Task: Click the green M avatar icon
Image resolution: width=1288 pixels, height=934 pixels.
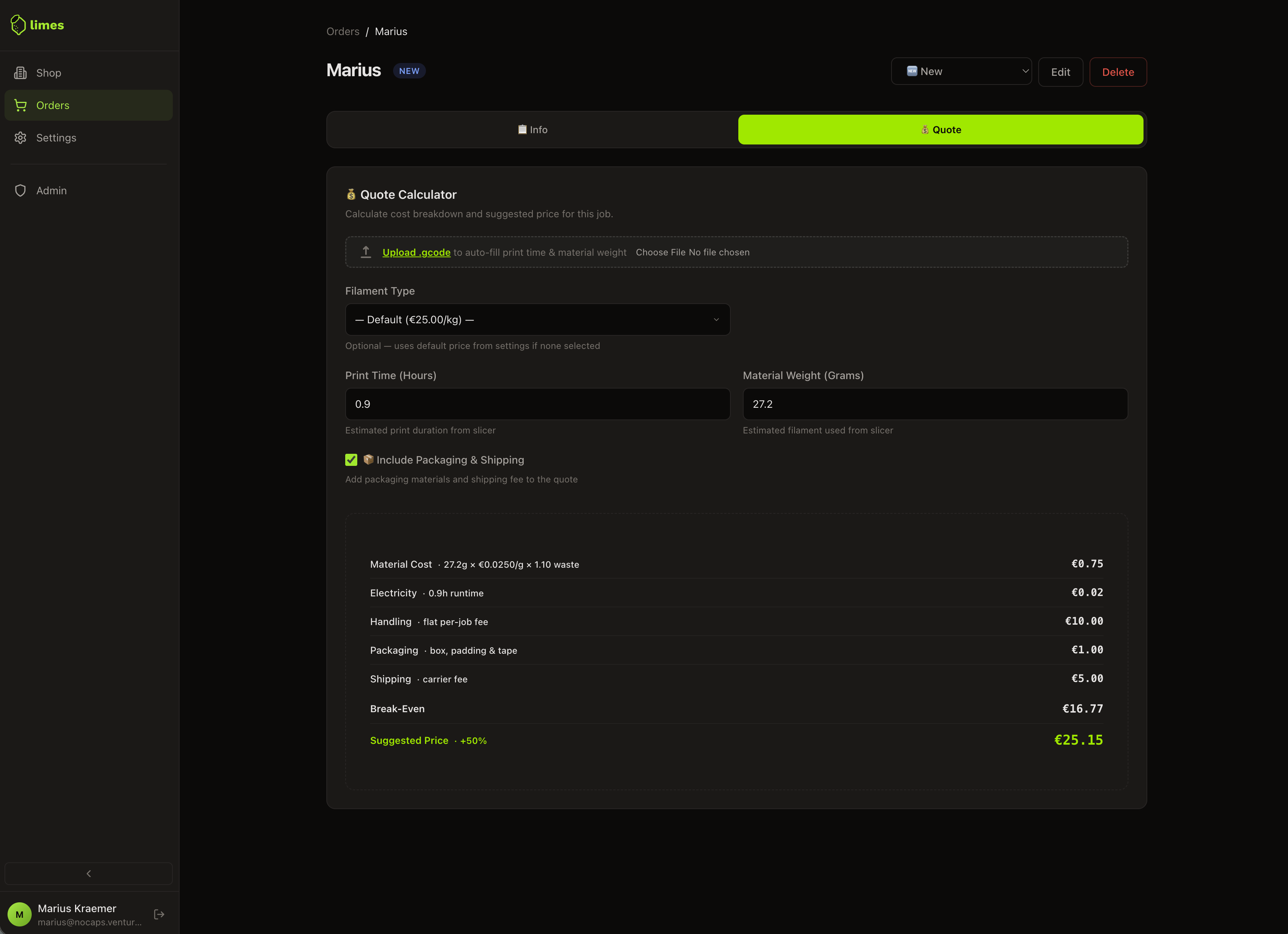Action: pyautogui.click(x=20, y=914)
